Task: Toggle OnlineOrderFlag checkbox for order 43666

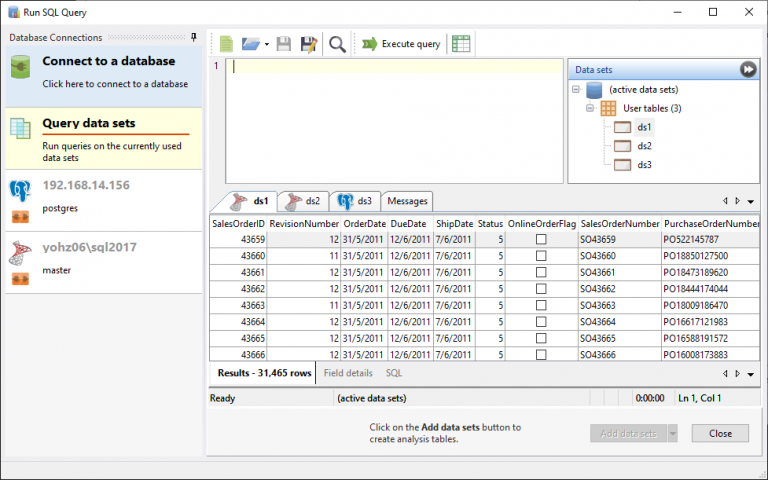Action: coord(541,355)
